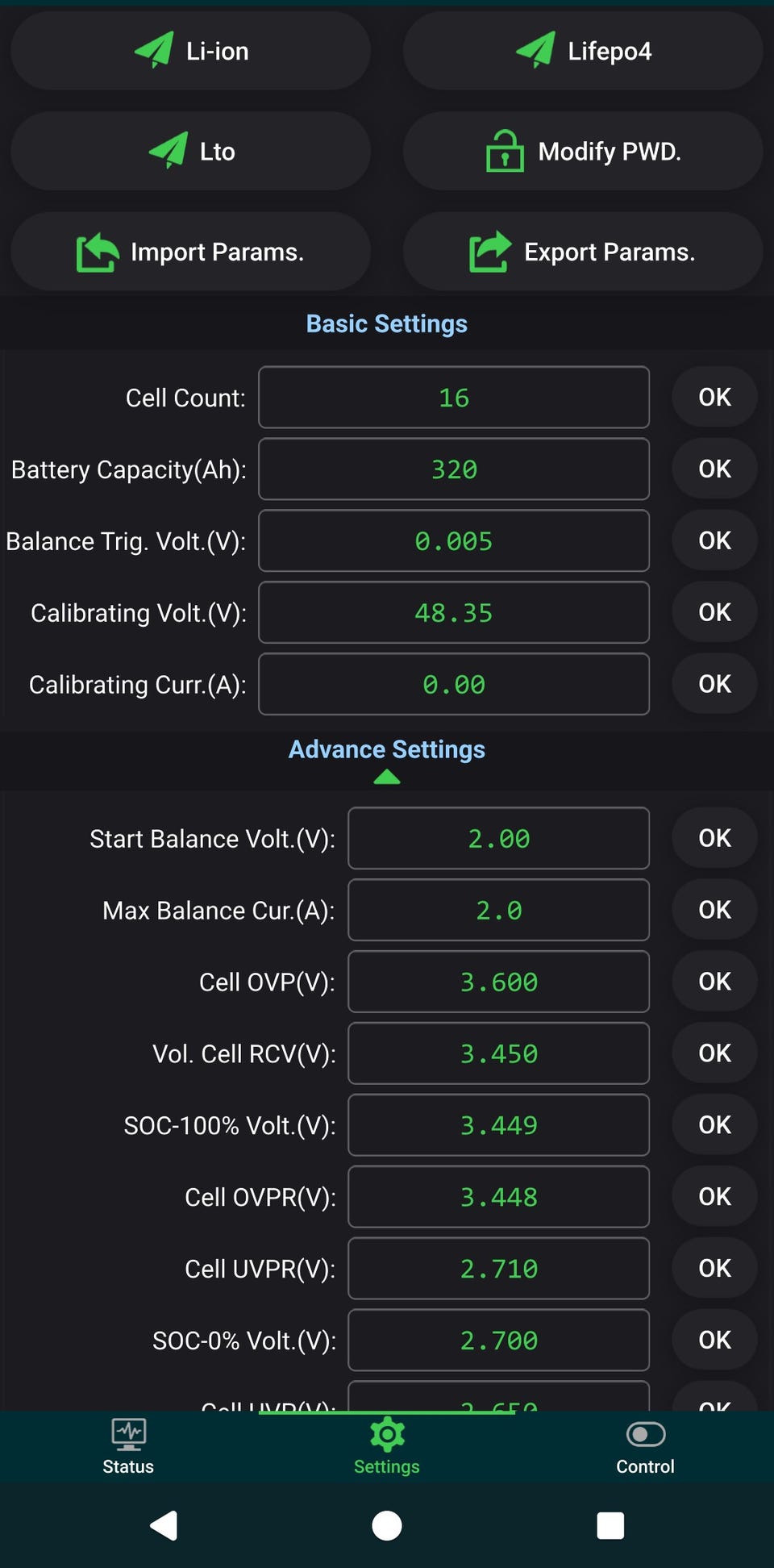Confirm Cell Count with OK
Viewport: 774px width, 1568px height.
coord(714,397)
